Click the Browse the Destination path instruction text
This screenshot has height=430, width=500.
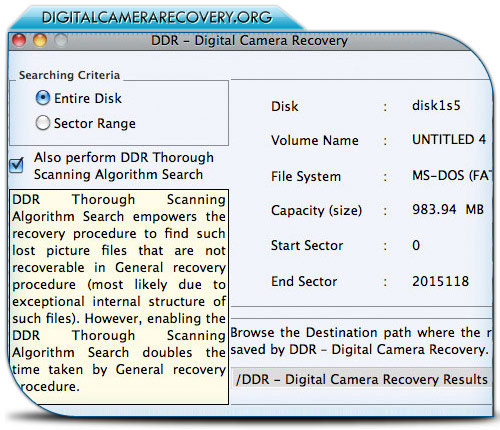pos(361,341)
